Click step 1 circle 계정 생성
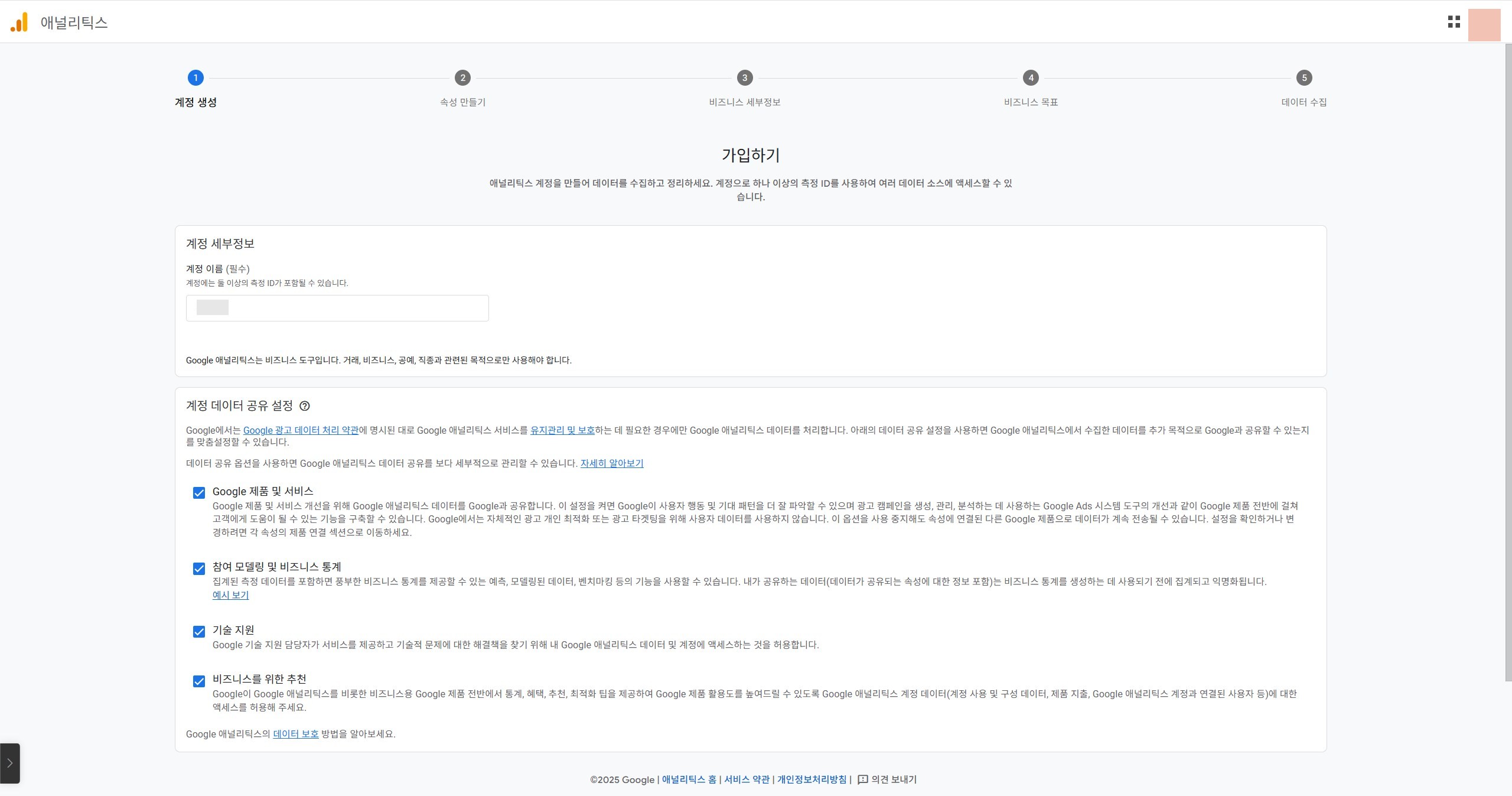This screenshot has height=796, width=1512. pos(195,78)
